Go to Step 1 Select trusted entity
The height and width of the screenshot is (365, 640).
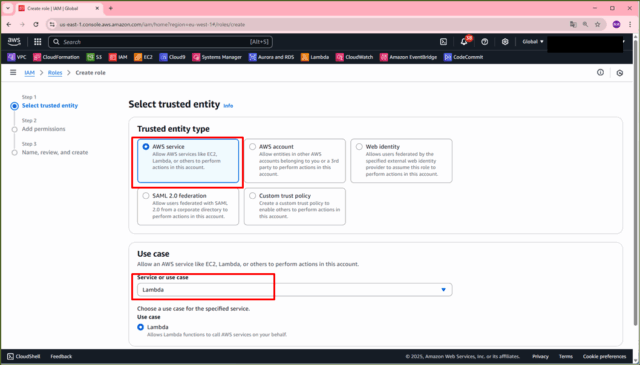coord(50,105)
